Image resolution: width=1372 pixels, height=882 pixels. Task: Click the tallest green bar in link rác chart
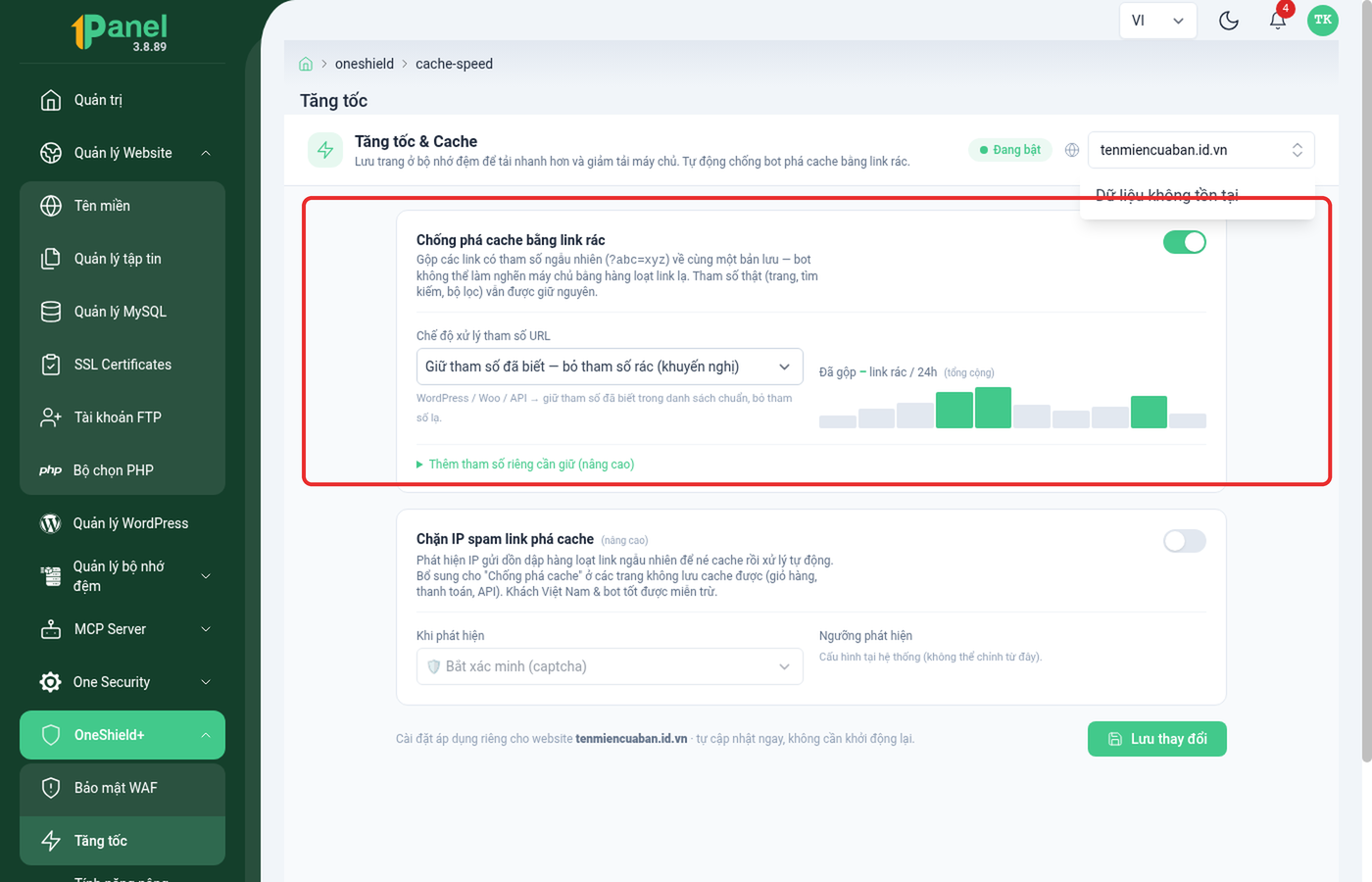click(993, 408)
